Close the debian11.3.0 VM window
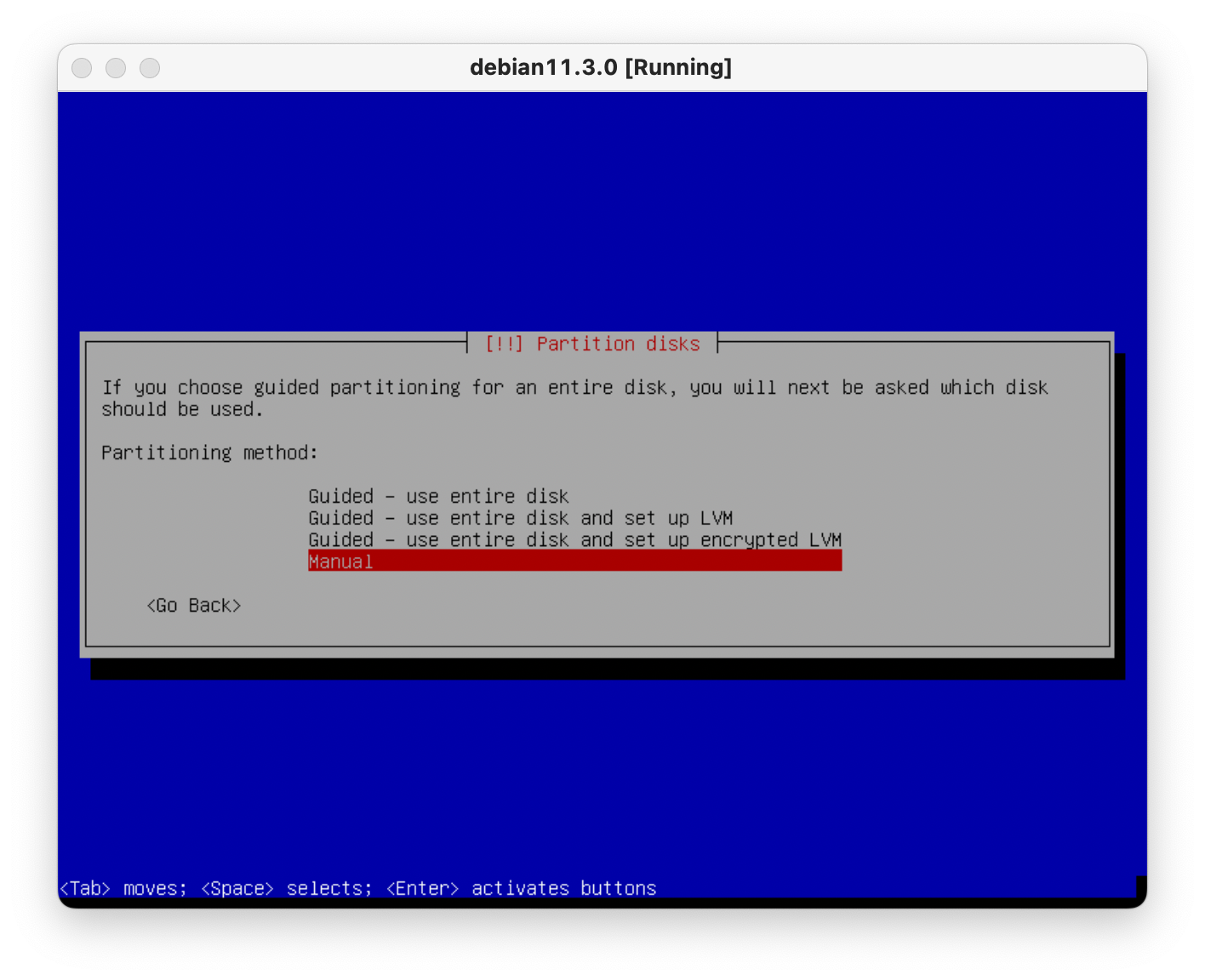This screenshot has width=1205, height=980. coord(82,68)
